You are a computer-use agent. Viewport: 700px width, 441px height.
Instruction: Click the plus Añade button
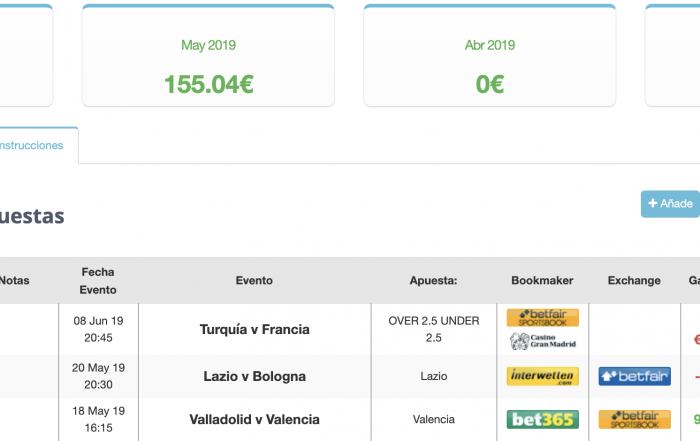pyautogui.click(x=671, y=204)
